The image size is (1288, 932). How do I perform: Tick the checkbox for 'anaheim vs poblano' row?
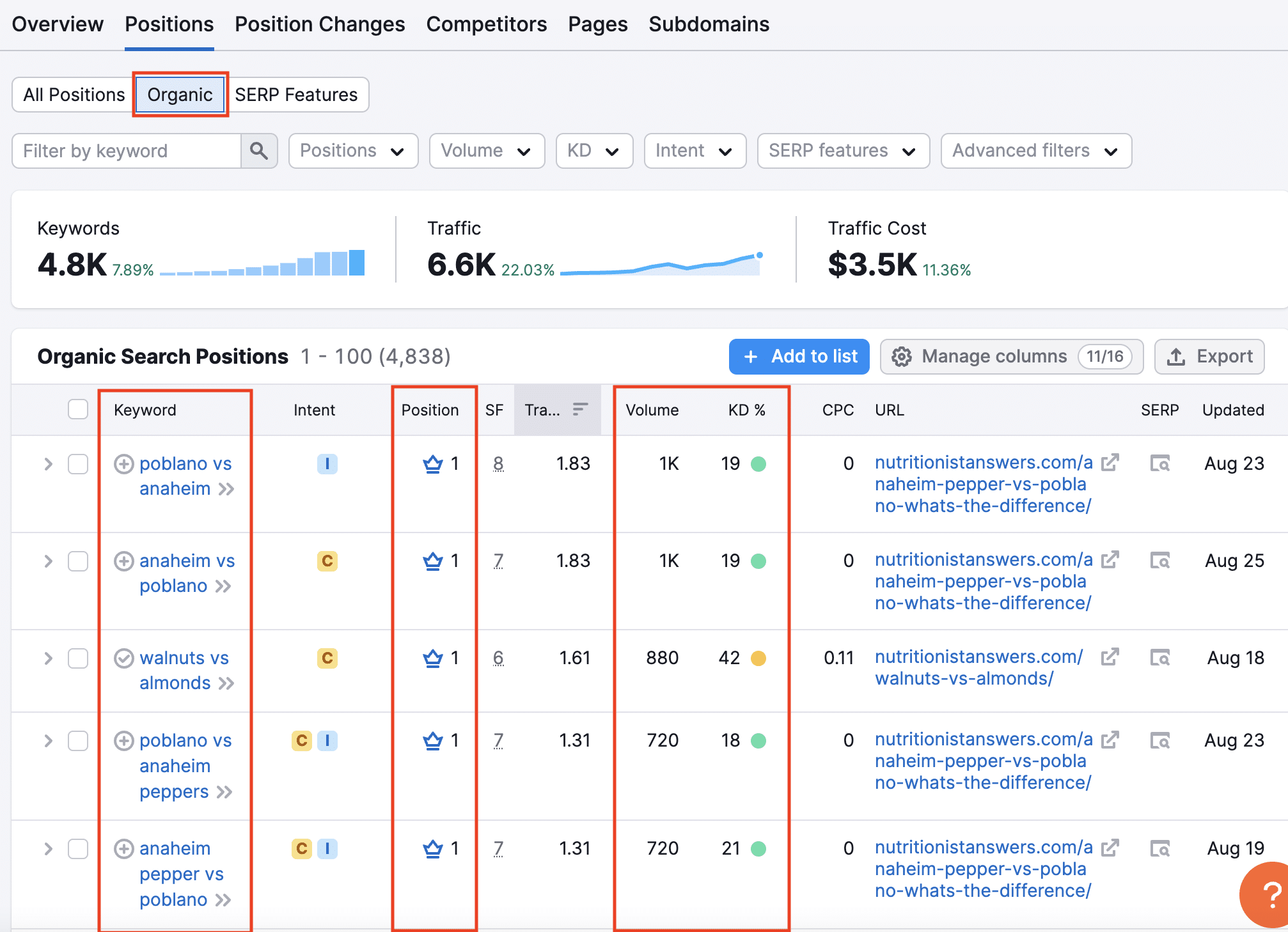tap(78, 561)
